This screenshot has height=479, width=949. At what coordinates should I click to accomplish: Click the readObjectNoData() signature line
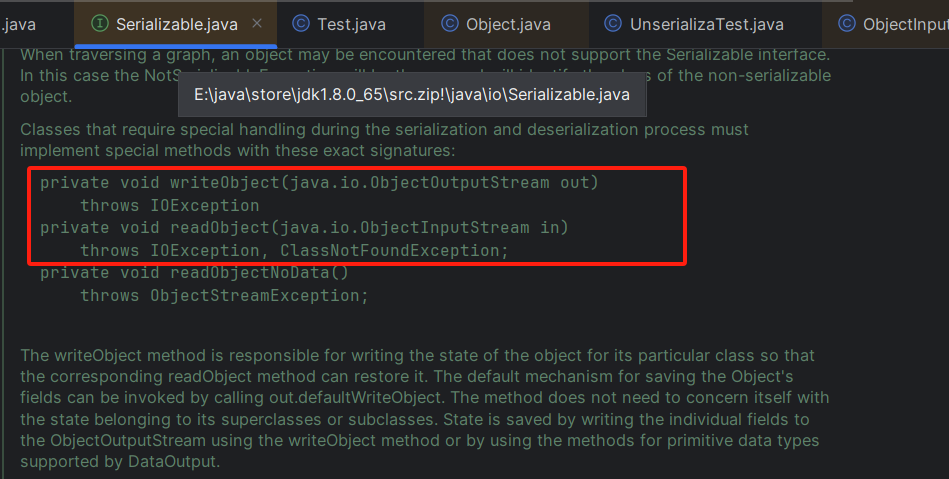[194, 273]
